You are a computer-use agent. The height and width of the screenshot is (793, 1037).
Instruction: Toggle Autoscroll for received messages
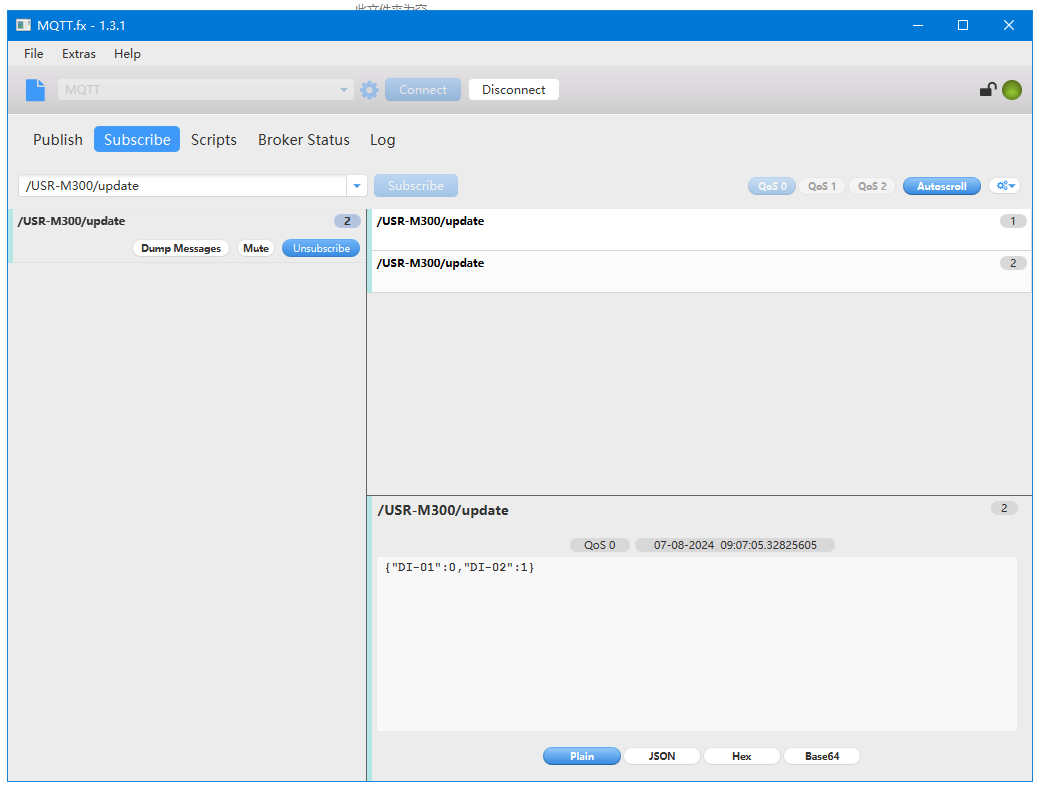click(941, 186)
